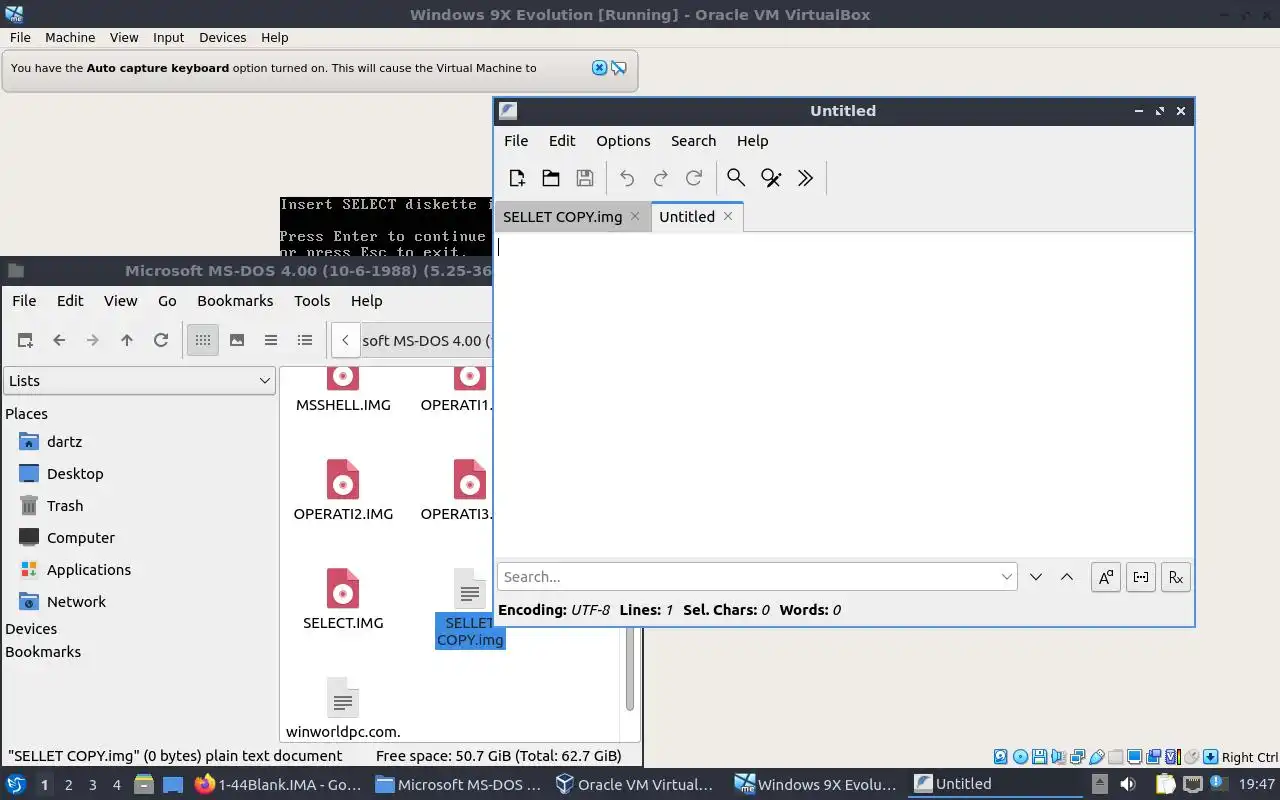Open the editor's File menu
This screenshot has width=1280, height=800.
[516, 141]
